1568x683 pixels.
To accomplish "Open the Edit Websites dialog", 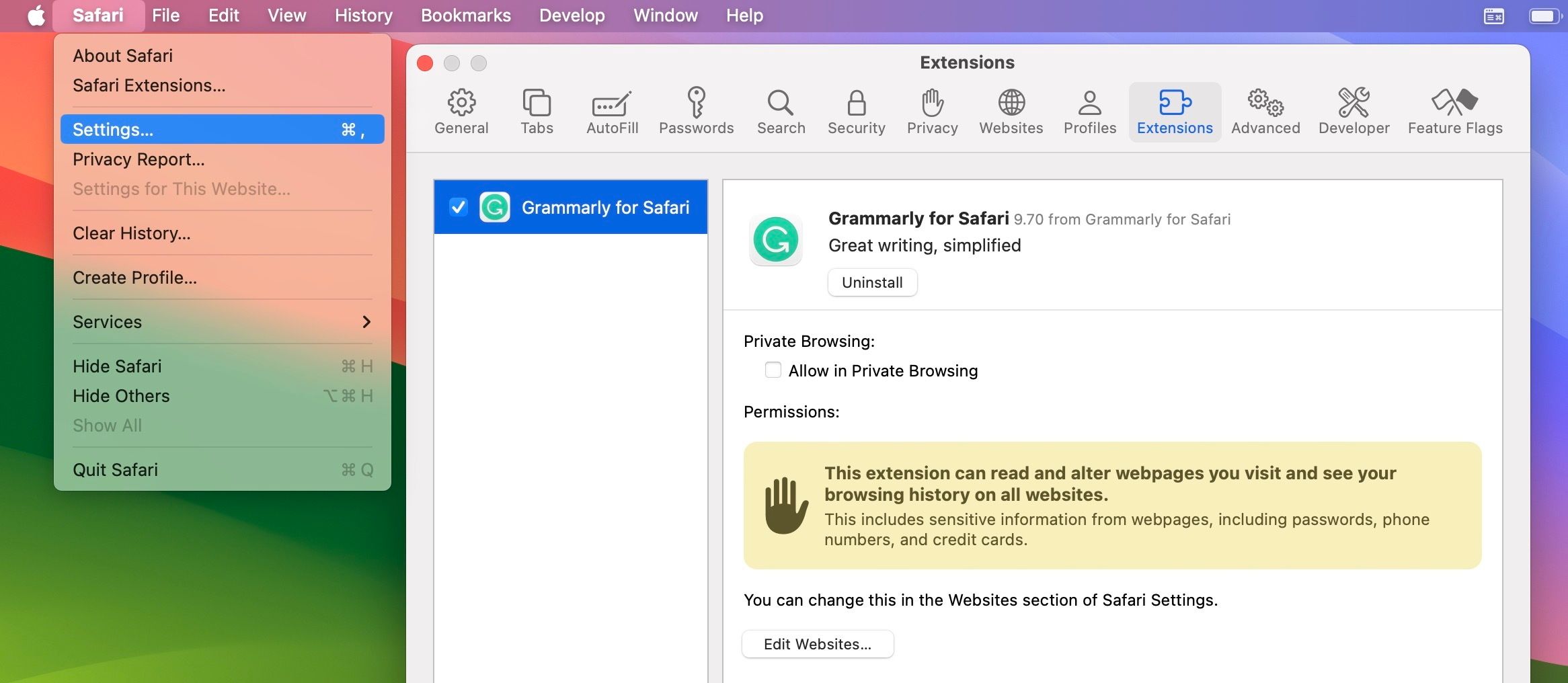I will (818, 643).
